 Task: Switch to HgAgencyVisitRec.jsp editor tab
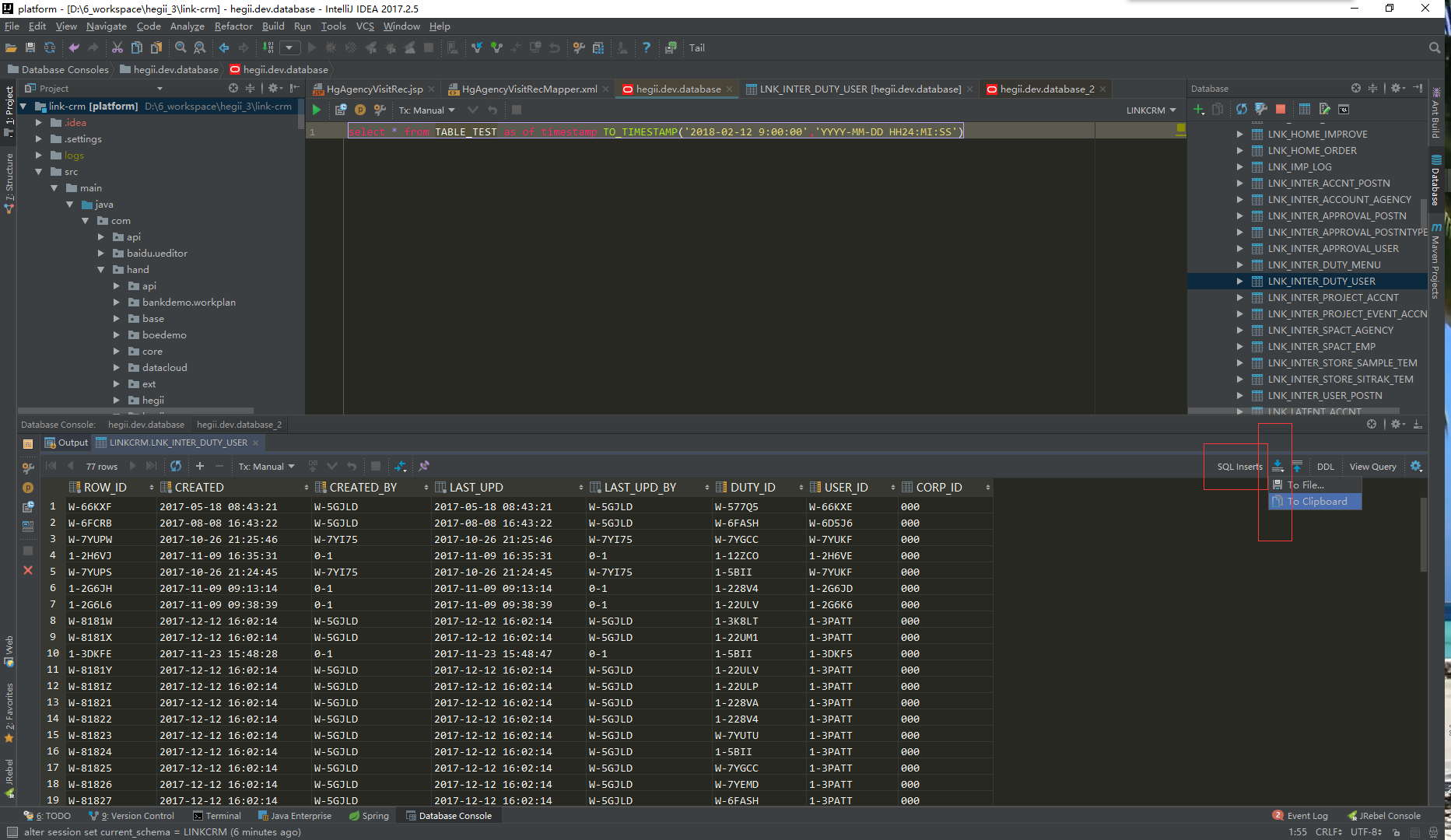pos(374,89)
